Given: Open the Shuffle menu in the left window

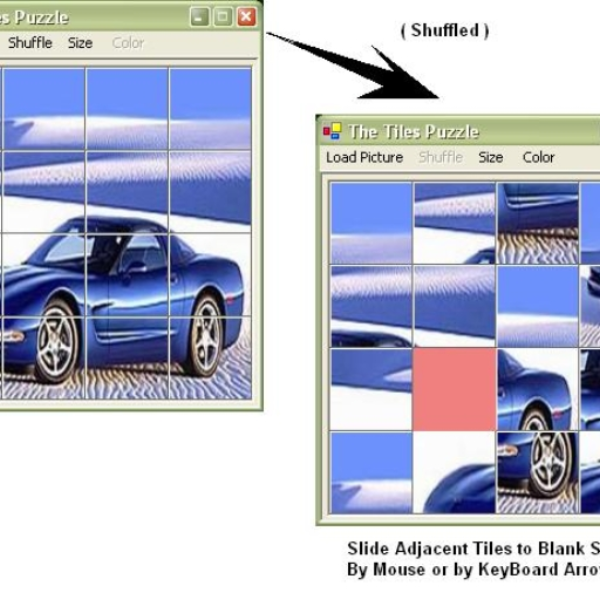Looking at the screenshot, I should [30, 43].
